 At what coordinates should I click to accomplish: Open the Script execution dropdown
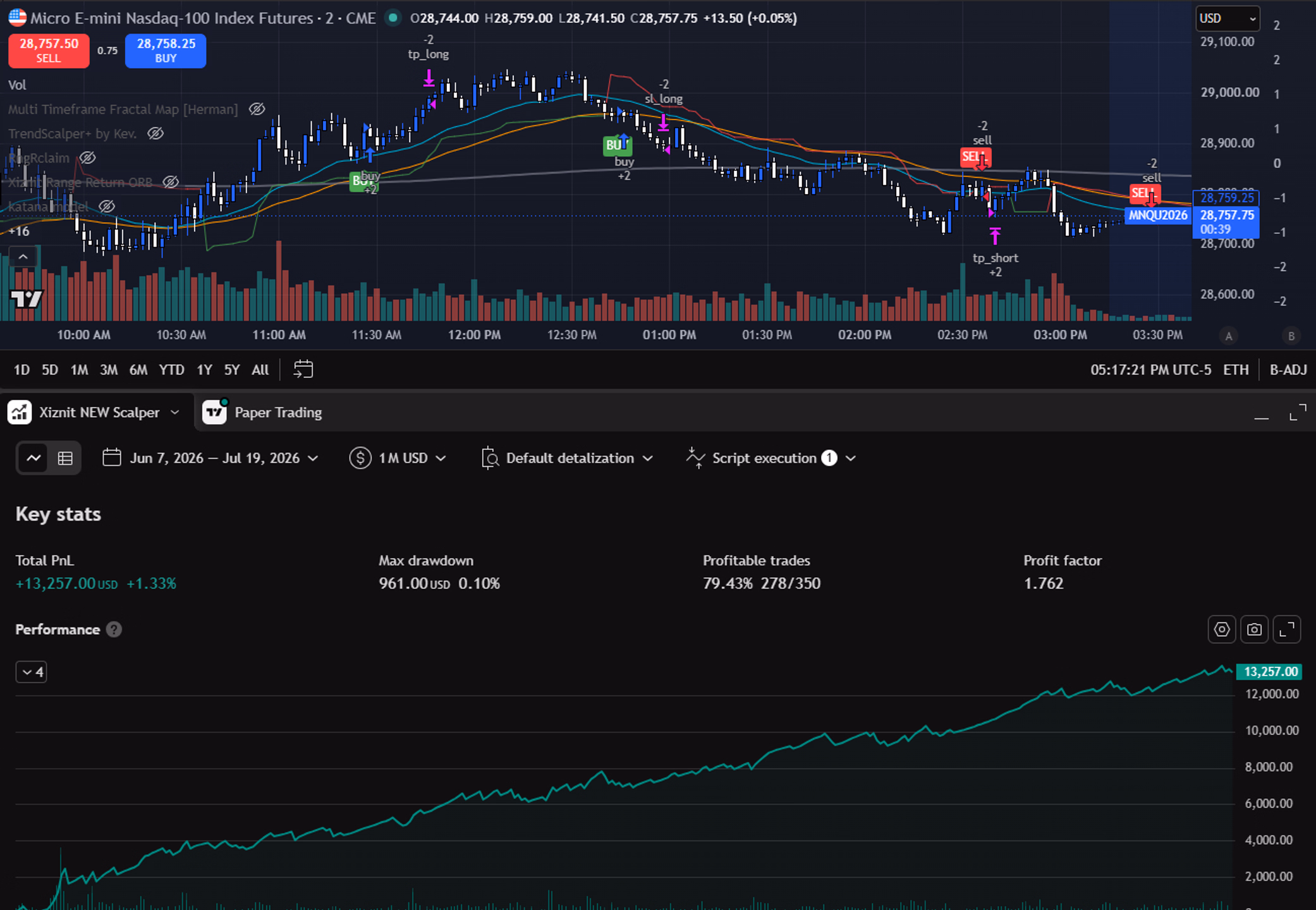[x=771, y=458]
